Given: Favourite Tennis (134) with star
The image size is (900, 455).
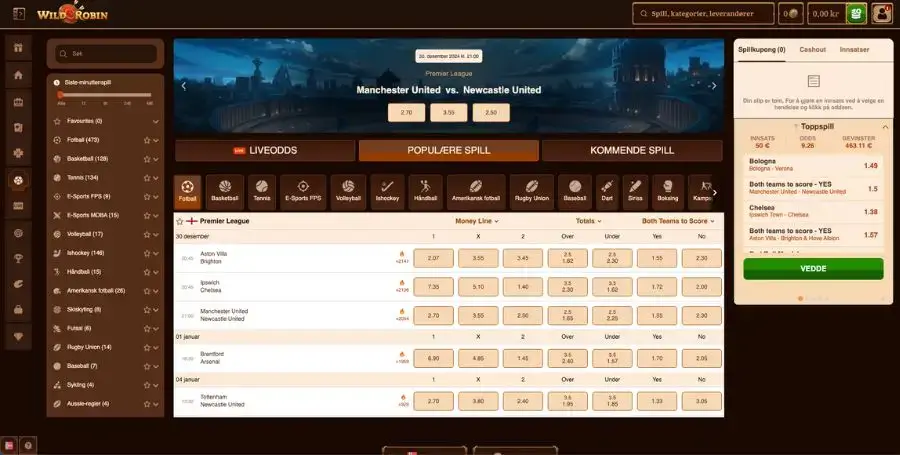Looking at the screenshot, I should pos(147,178).
